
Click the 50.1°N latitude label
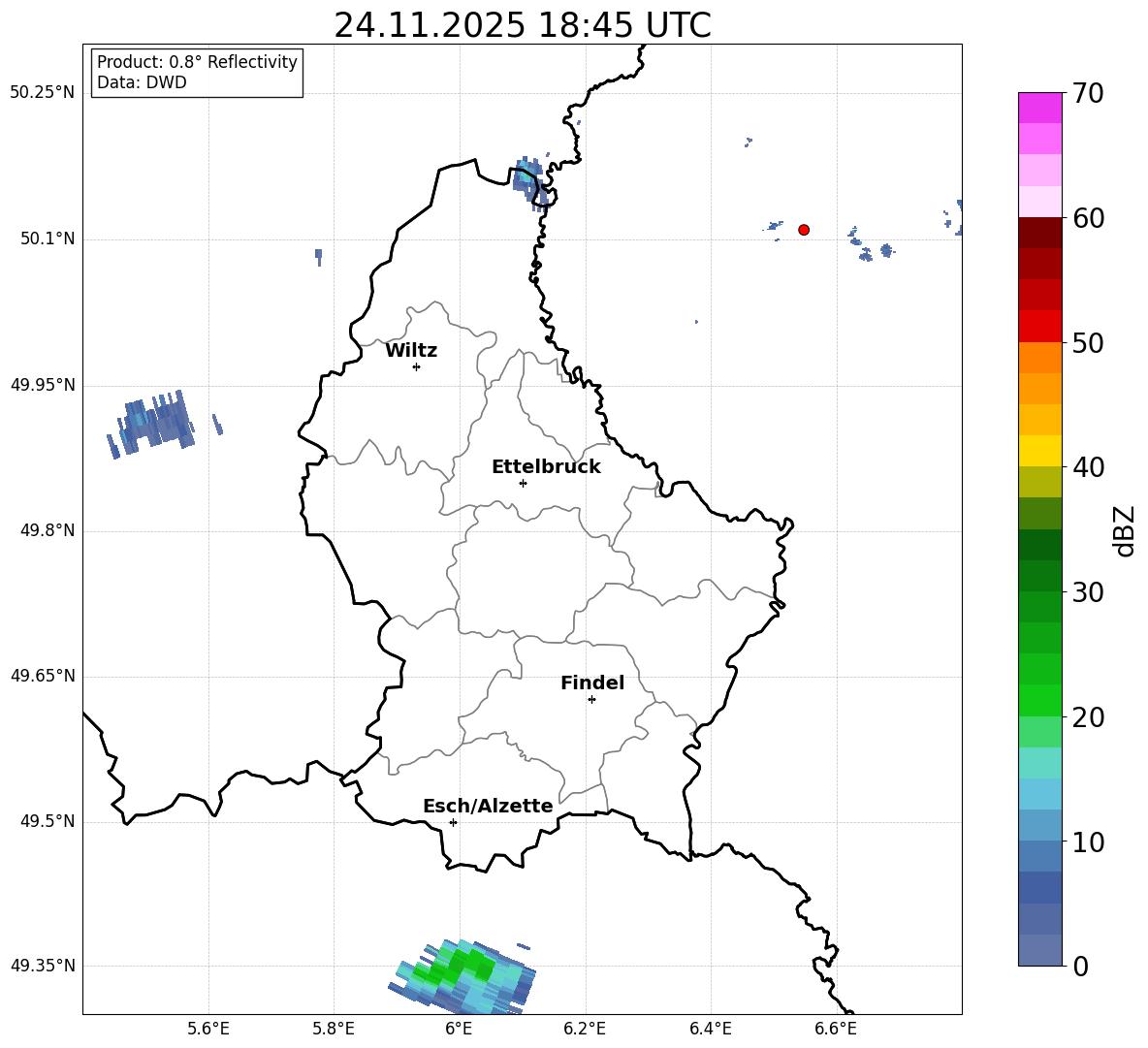click(x=48, y=238)
